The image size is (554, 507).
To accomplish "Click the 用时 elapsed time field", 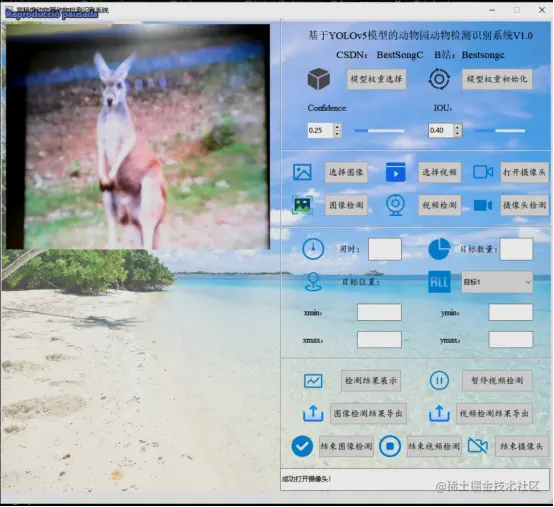I will [385, 249].
